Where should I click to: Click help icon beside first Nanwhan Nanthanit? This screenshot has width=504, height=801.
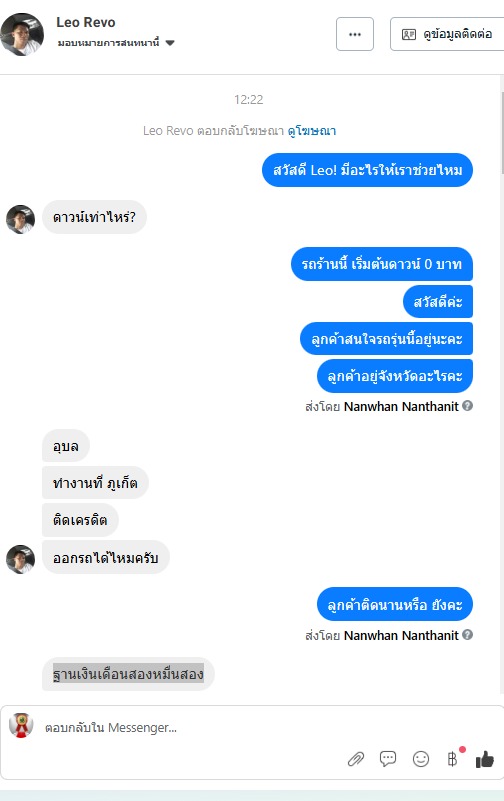click(467, 406)
